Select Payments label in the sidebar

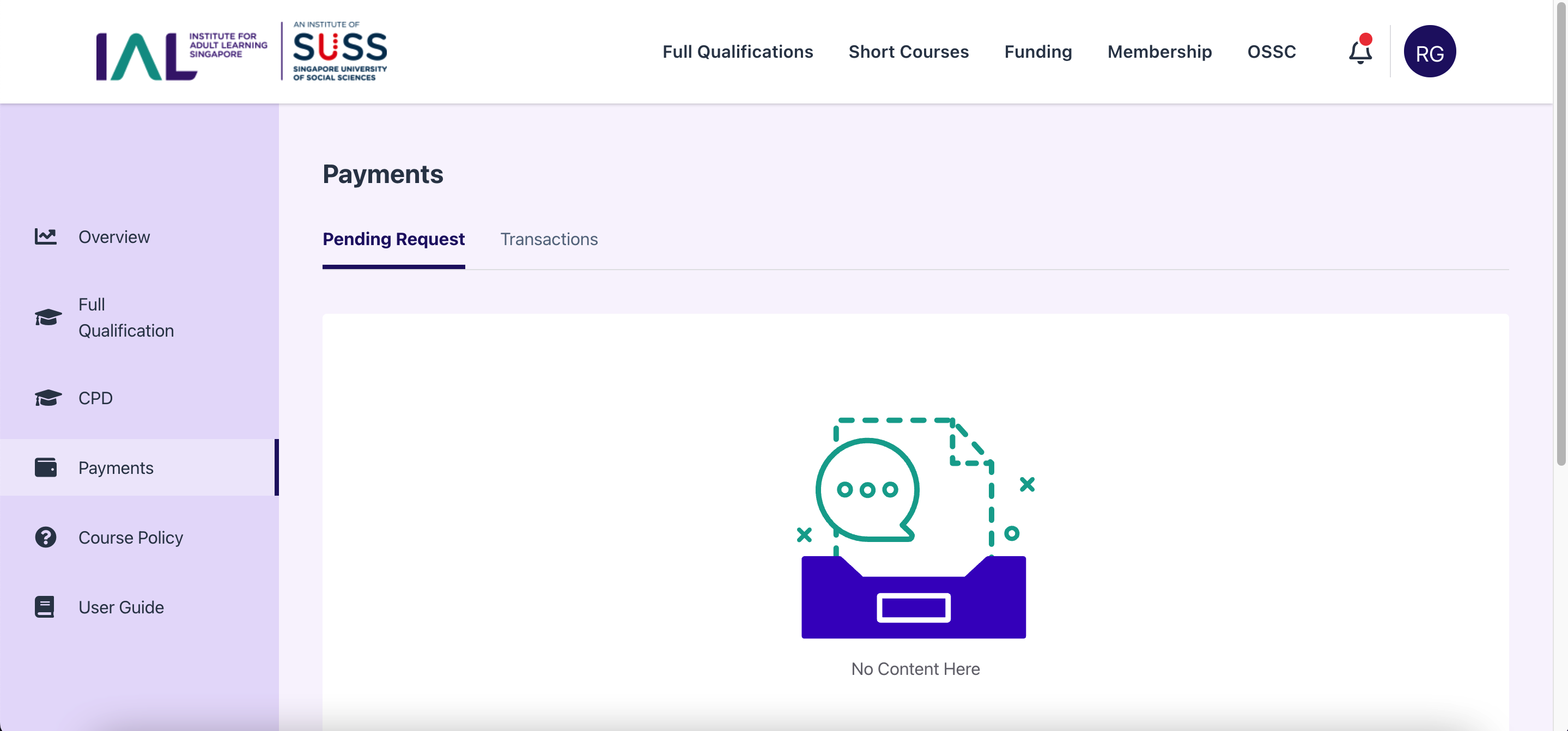tap(116, 467)
